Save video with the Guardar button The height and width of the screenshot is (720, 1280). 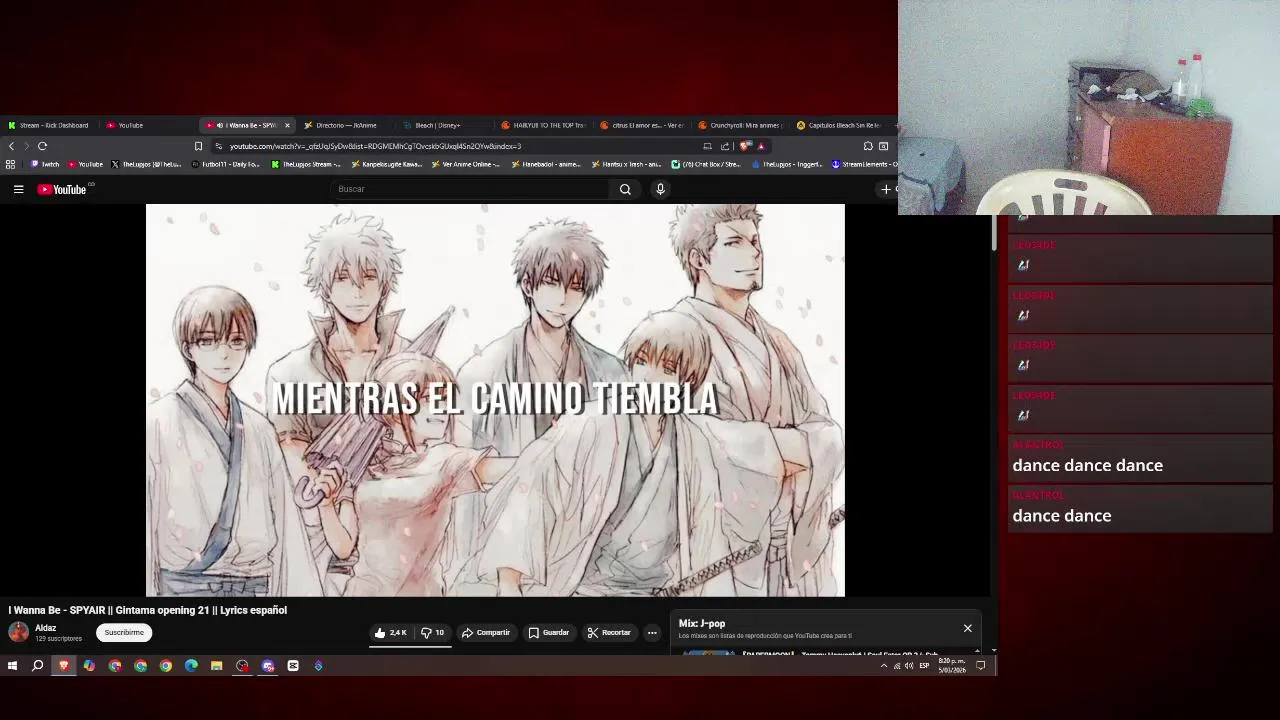tap(549, 632)
